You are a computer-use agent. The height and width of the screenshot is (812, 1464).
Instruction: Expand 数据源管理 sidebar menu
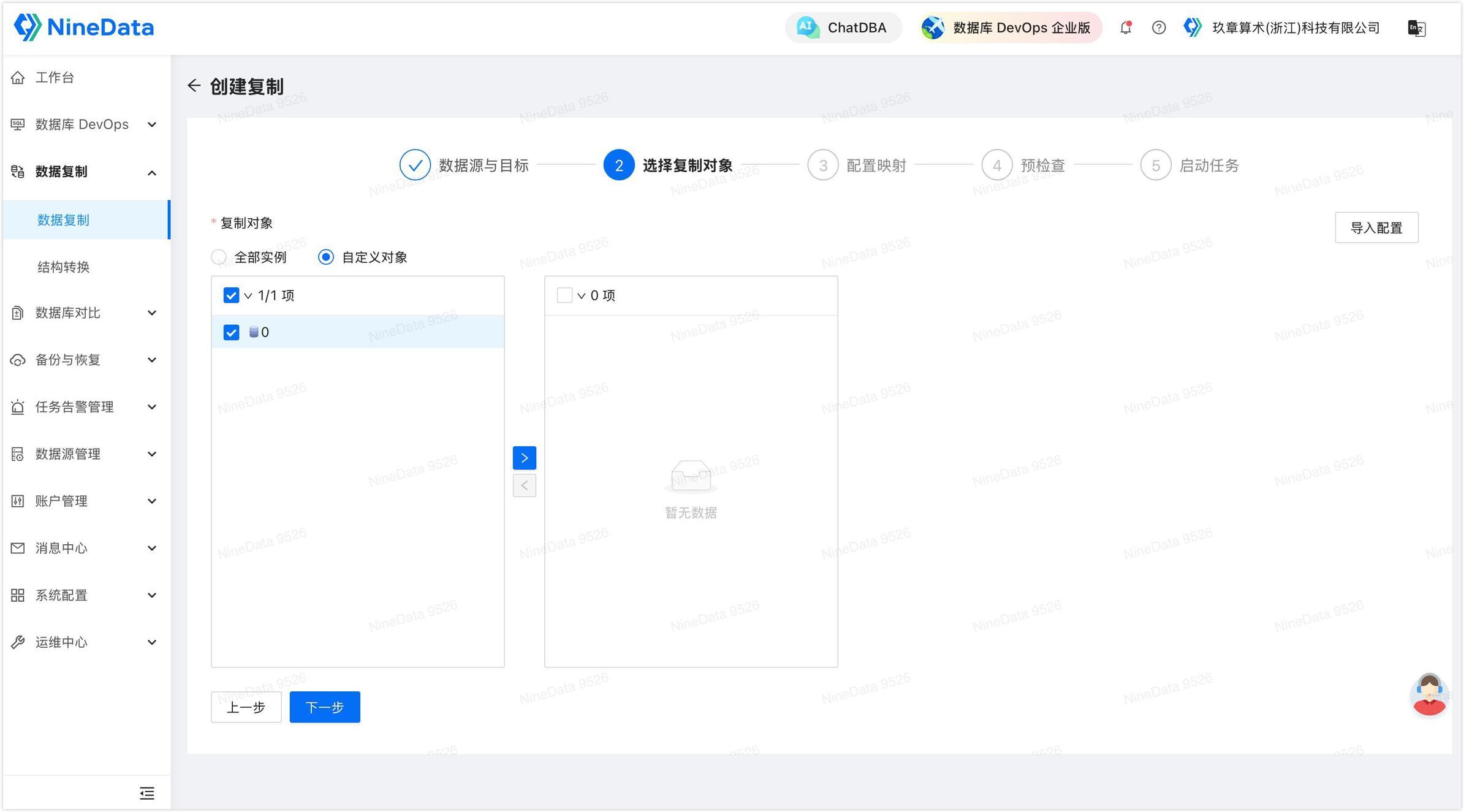pyautogui.click(x=86, y=454)
